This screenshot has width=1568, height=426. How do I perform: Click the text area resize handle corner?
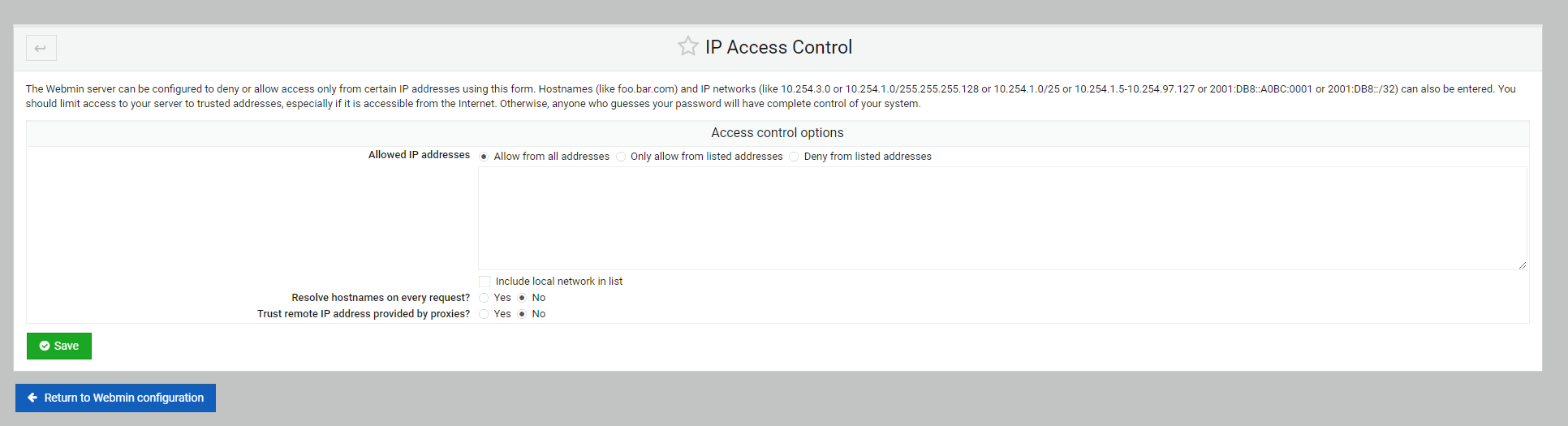pyautogui.click(x=1522, y=265)
